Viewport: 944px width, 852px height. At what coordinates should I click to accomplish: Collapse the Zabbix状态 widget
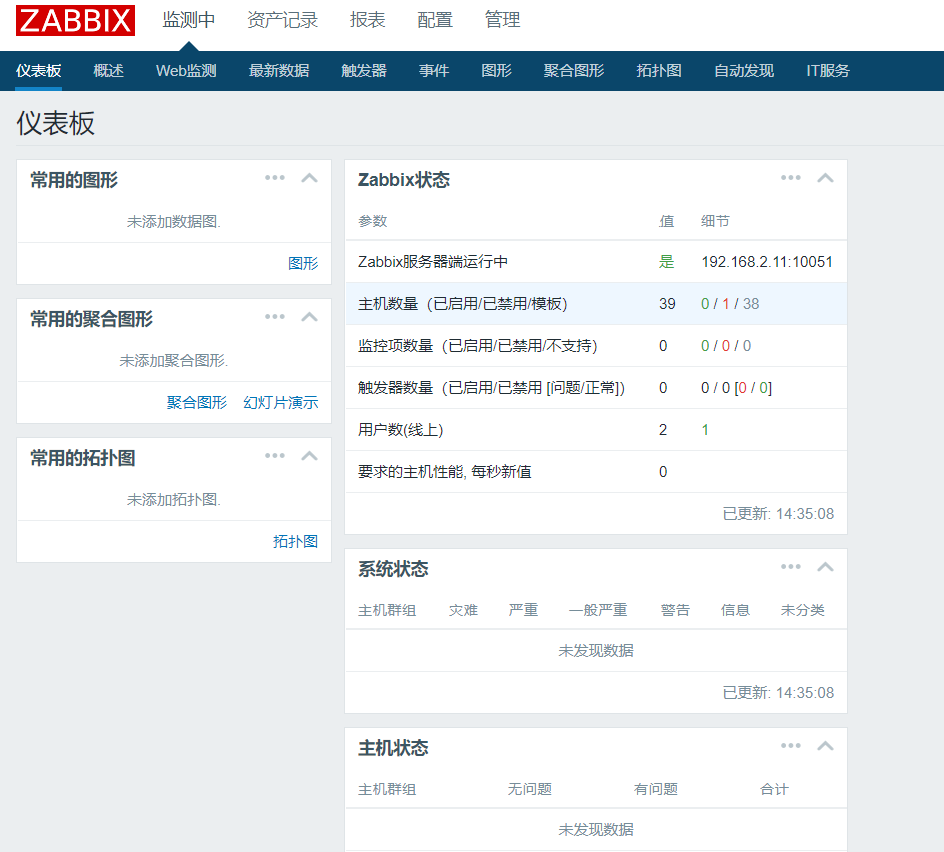click(x=825, y=178)
